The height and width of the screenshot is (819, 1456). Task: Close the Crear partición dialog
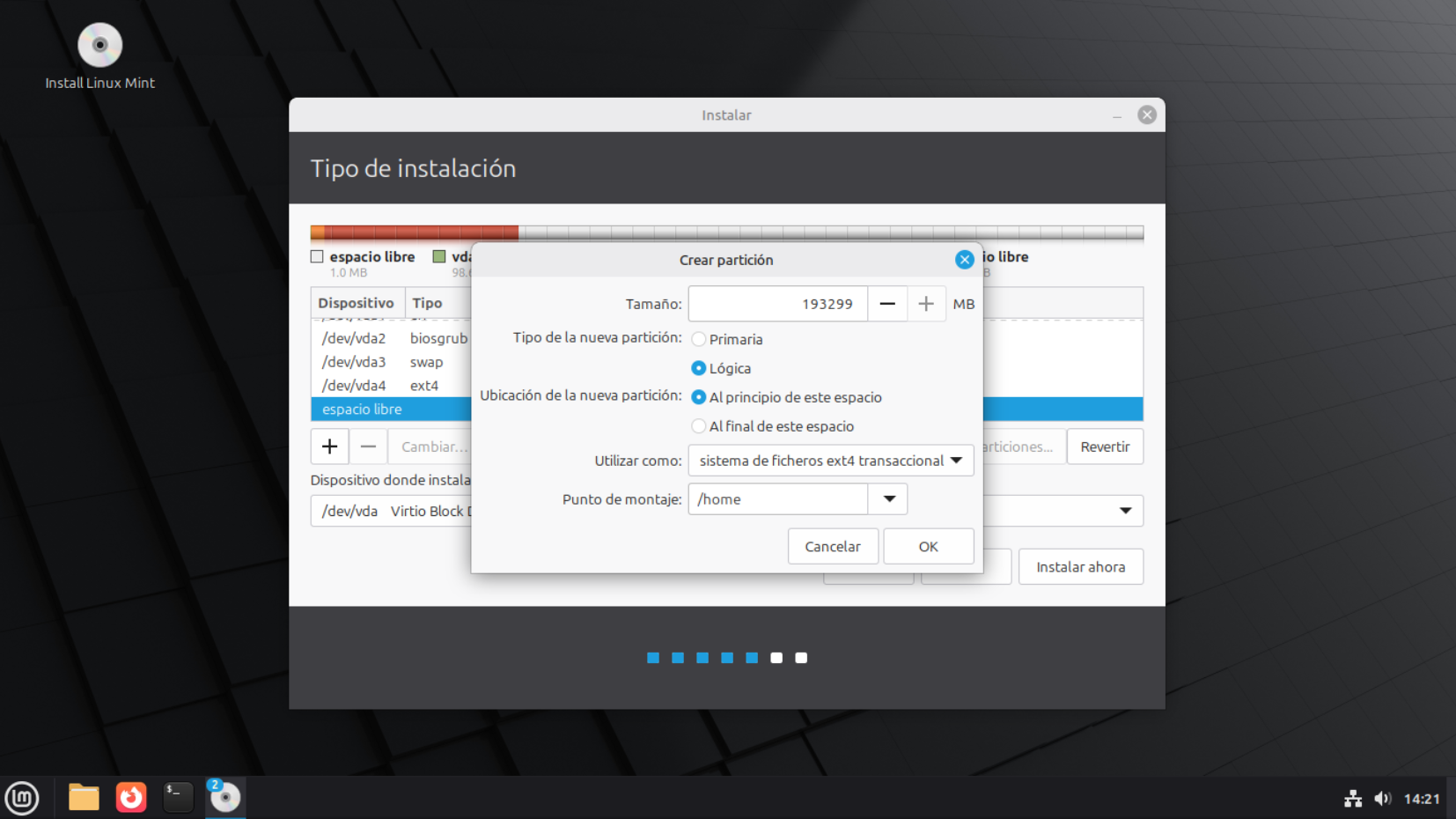(964, 260)
